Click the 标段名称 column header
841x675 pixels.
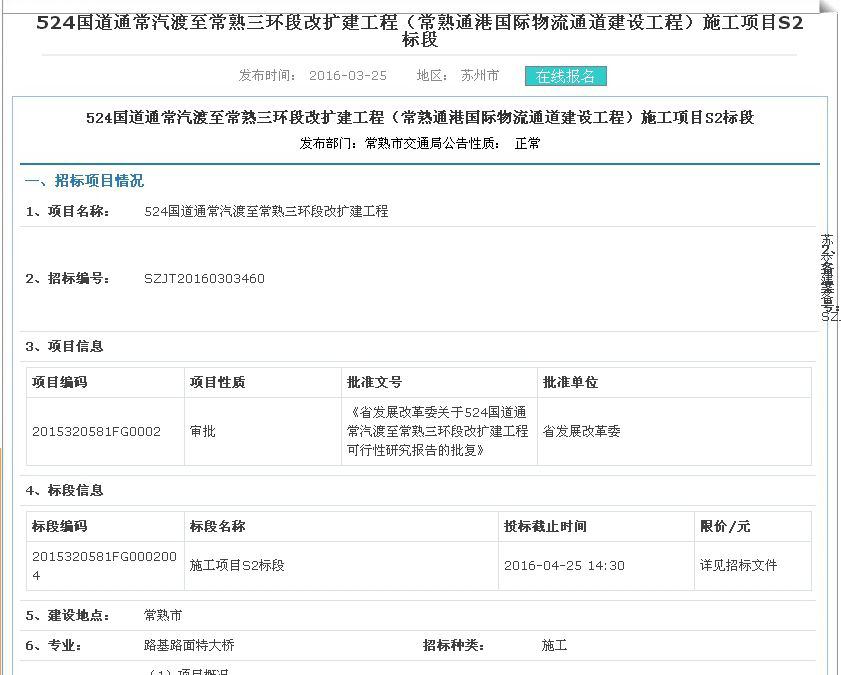217,527
